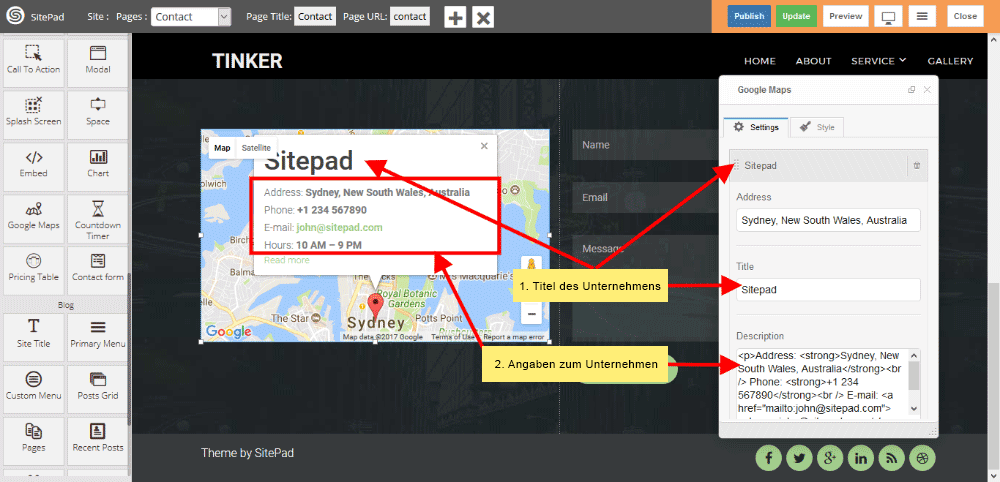Screen dimensions: 1000x482
Task: Delete the Sitepad marker item
Action: [x=917, y=165]
